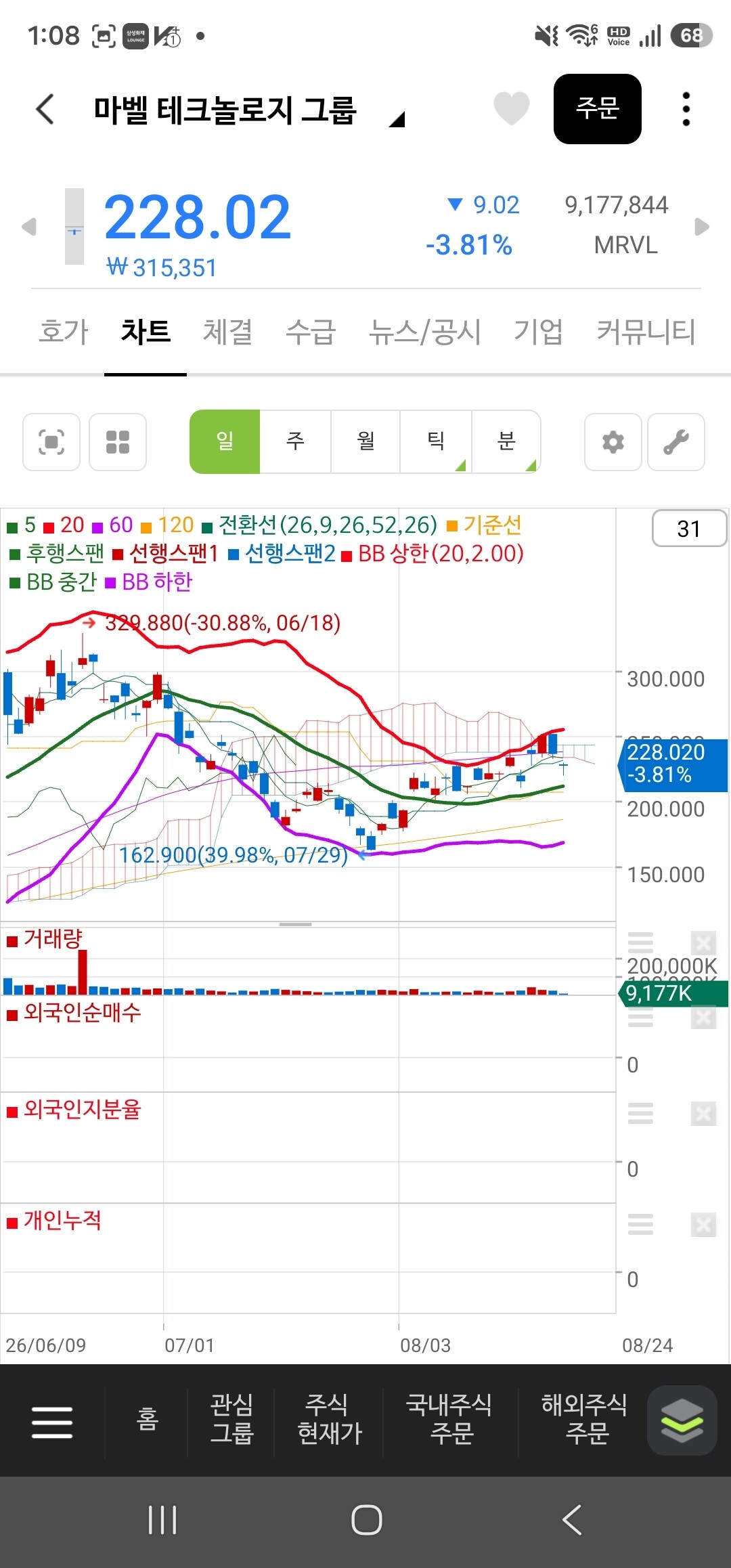
Task: Tap the BB 중간 legend label
Action: pos(62,582)
